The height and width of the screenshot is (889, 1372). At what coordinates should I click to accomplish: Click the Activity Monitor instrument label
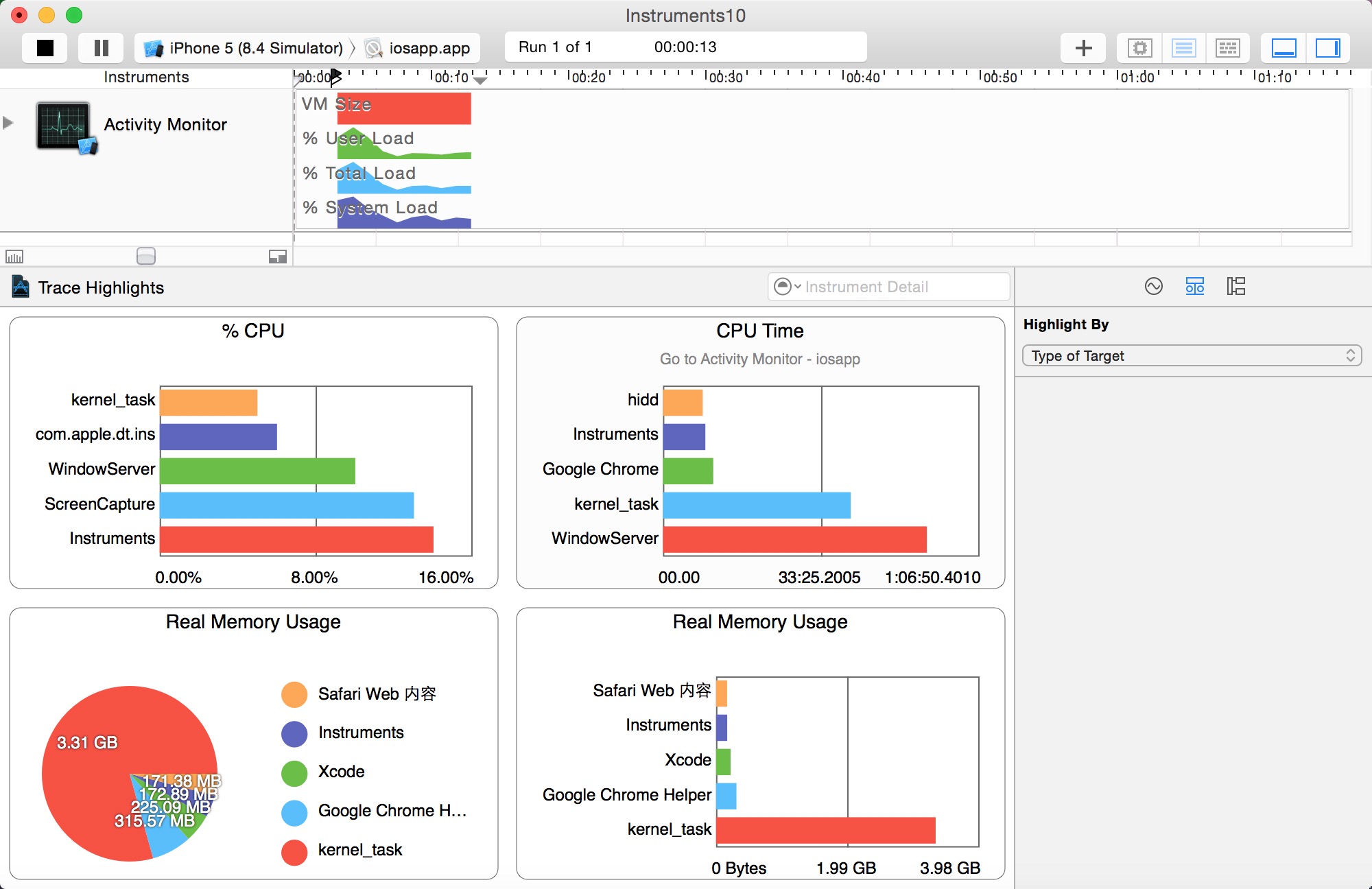(x=165, y=124)
